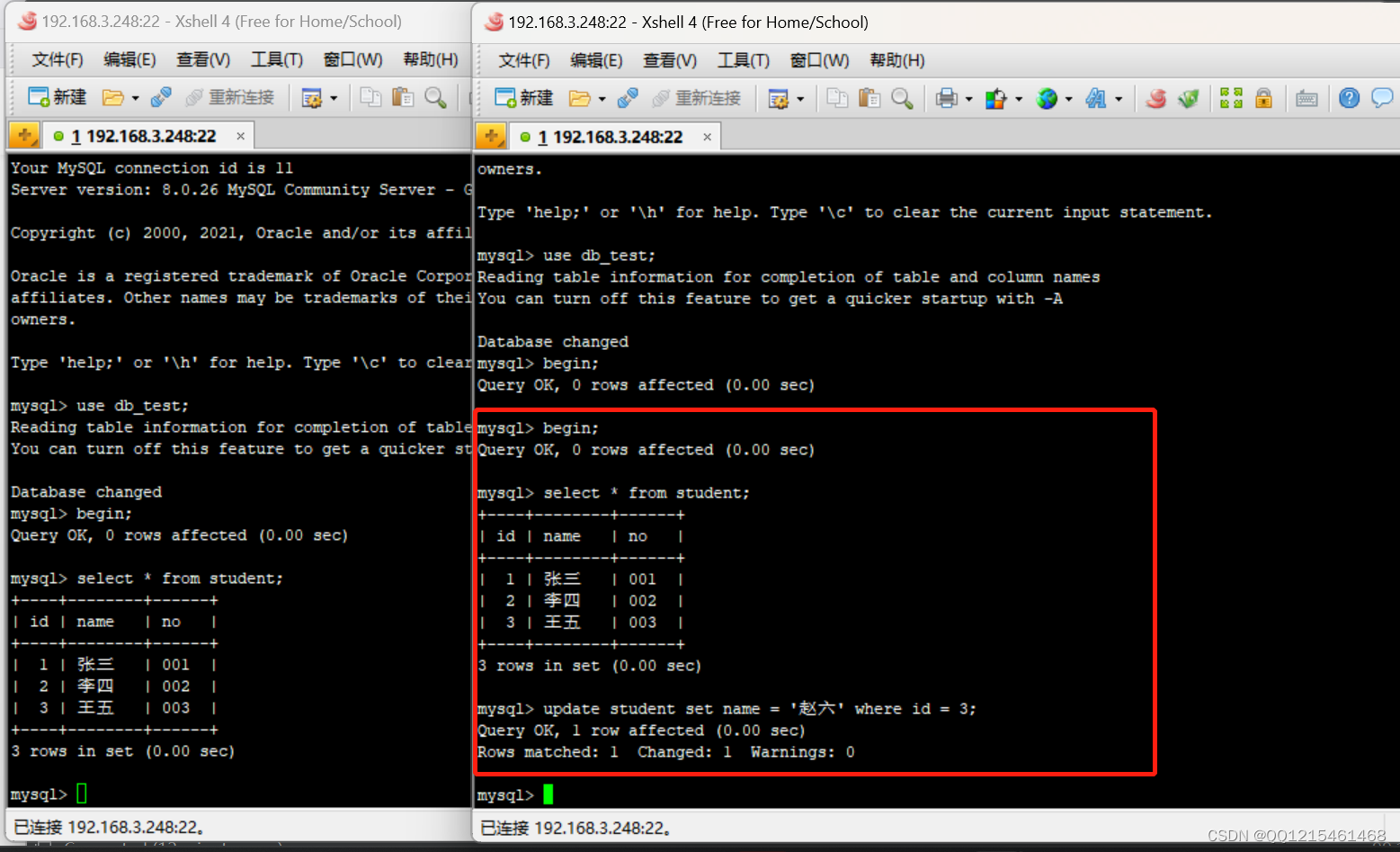Click 重新连接 reconnect button in right window
The height and width of the screenshot is (852, 1400).
tap(697, 98)
